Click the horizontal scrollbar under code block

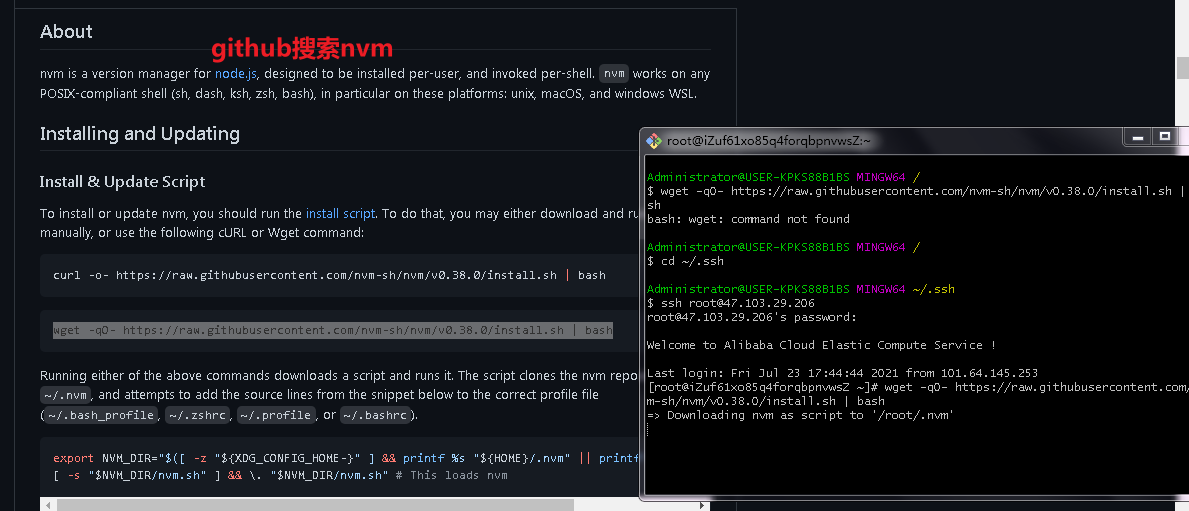[x=315, y=505]
